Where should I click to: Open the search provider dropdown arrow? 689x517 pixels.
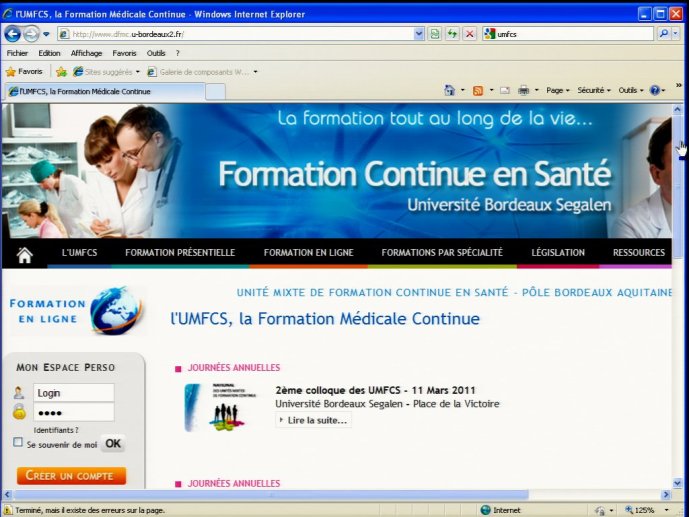point(675,34)
